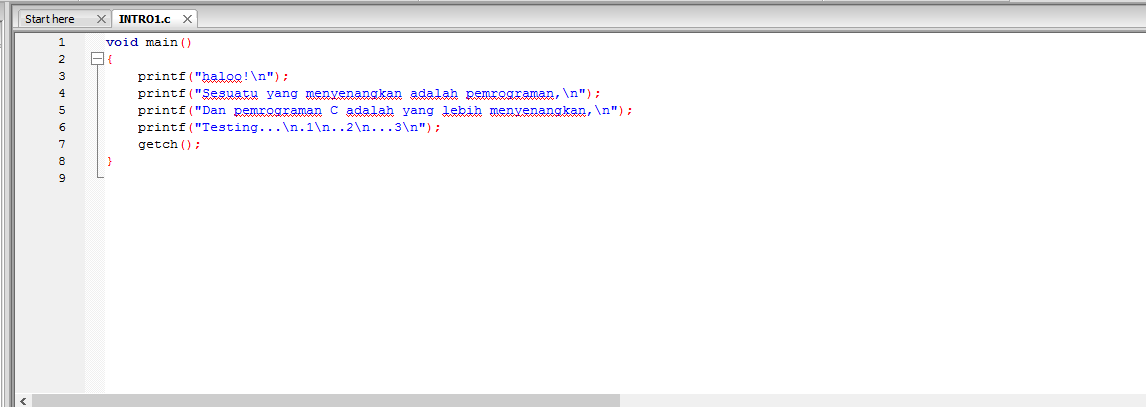Click line number 9 in the margin
This screenshot has height=407, width=1146.
[x=61, y=178]
